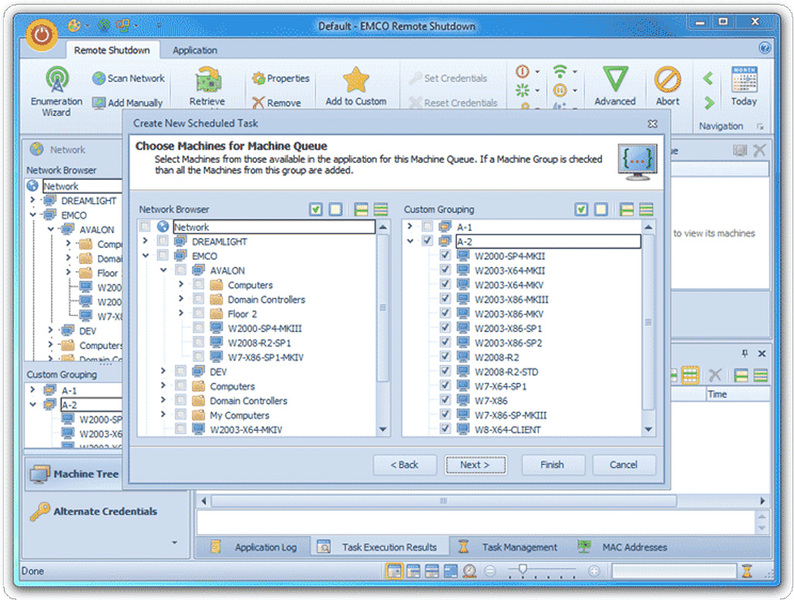
Task: Click the check-all icon above Network Browser list
Action: pyautogui.click(x=316, y=209)
